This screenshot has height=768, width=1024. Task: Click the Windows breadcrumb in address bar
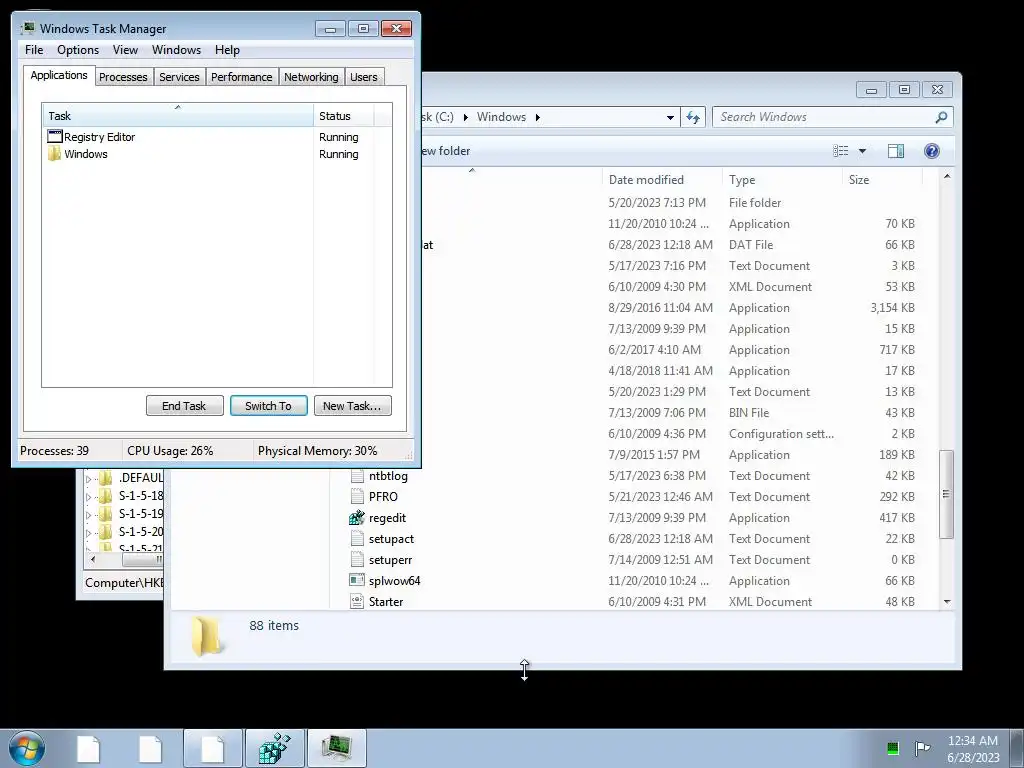[501, 117]
